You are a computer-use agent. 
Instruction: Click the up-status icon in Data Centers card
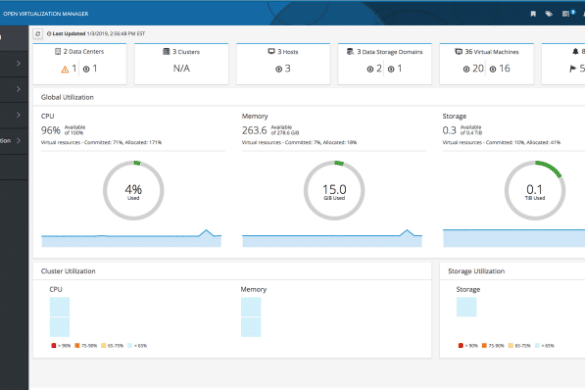[x=86, y=69]
